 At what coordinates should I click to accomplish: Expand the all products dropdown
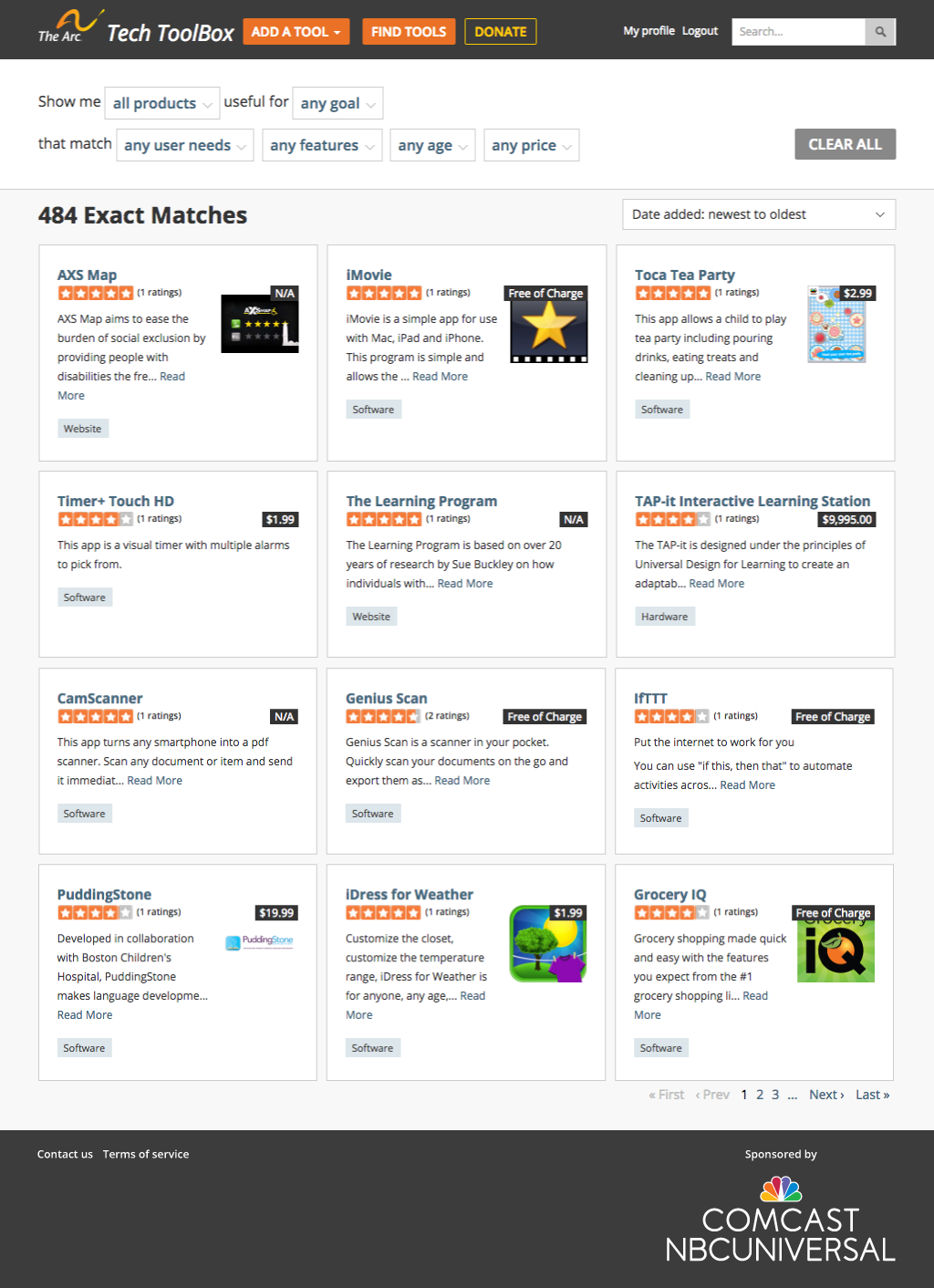click(x=162, y=103)
